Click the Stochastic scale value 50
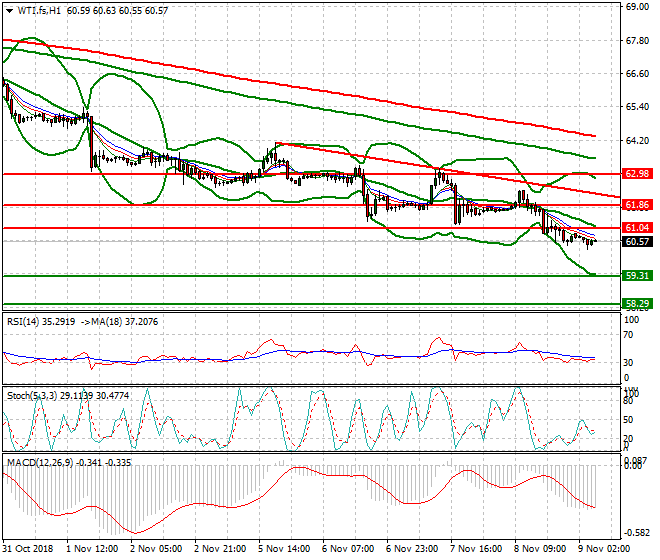The height and width of the screenshot is (560, 660). coord(628,420)
